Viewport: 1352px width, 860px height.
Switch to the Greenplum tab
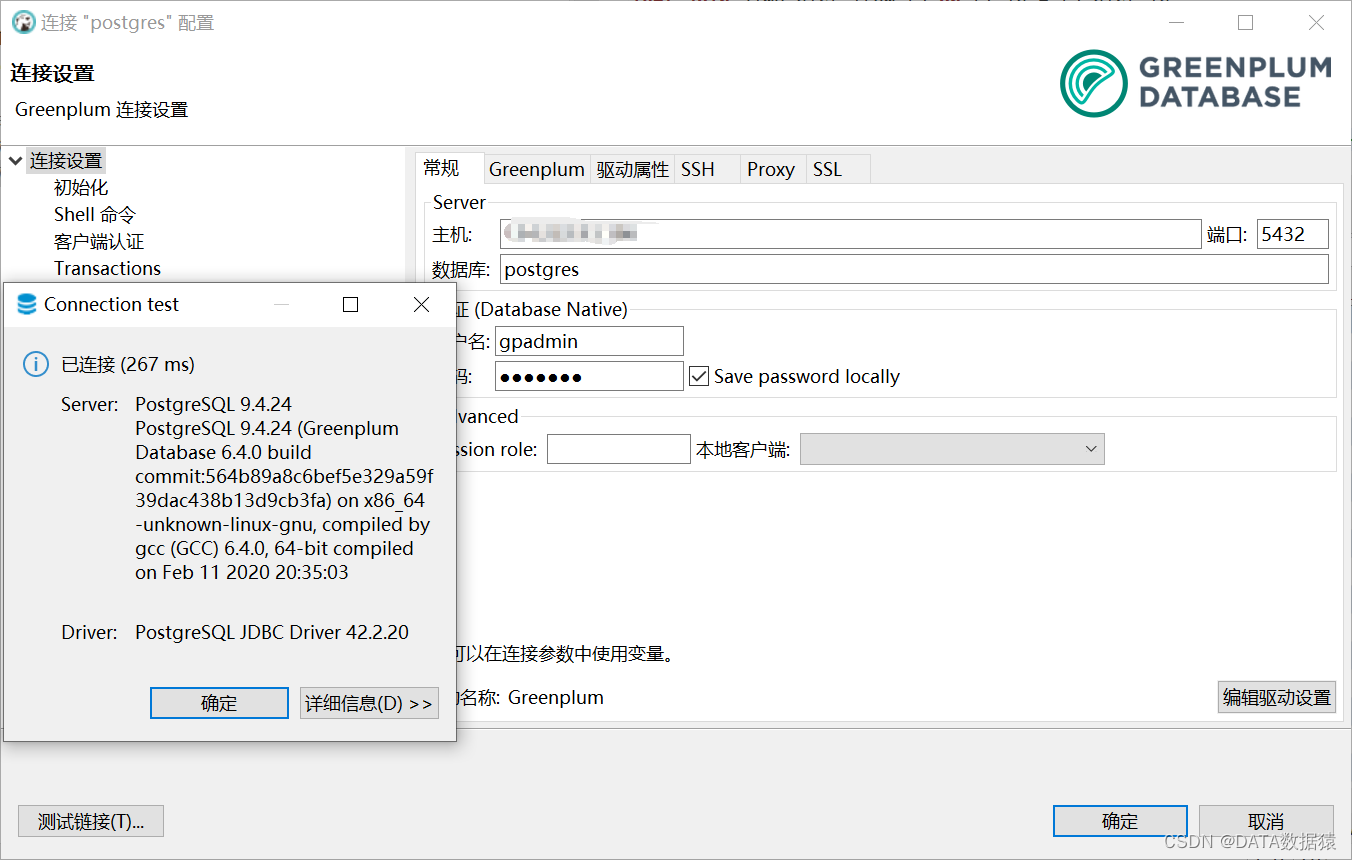point(536,169)
